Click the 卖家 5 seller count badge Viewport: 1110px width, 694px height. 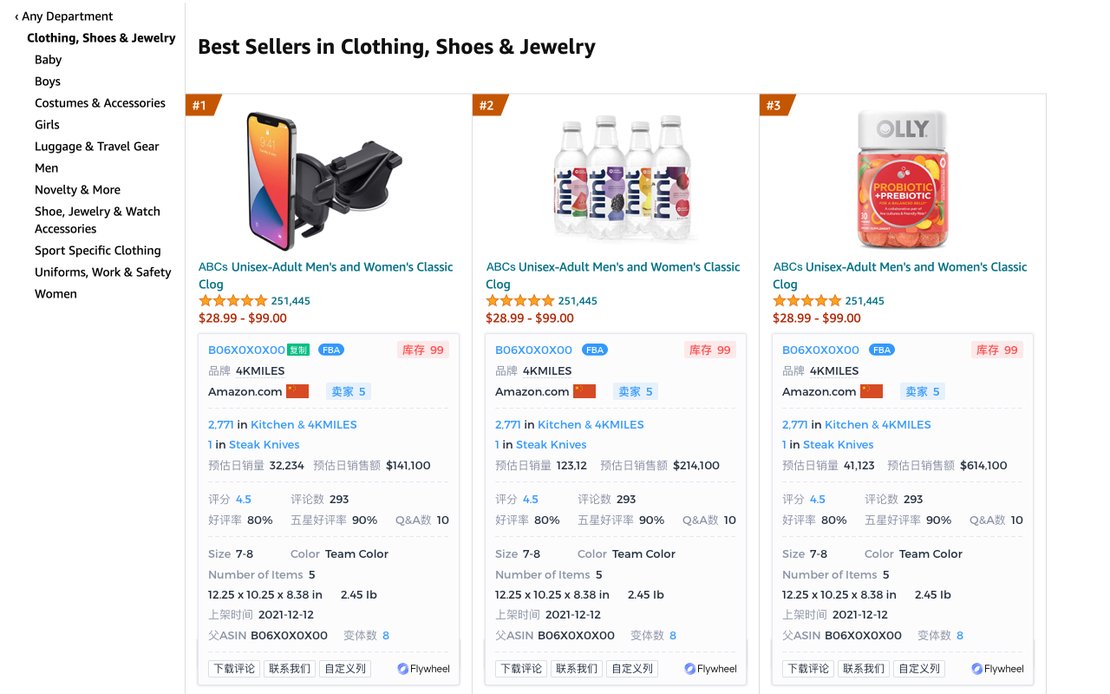pos(348,391)
